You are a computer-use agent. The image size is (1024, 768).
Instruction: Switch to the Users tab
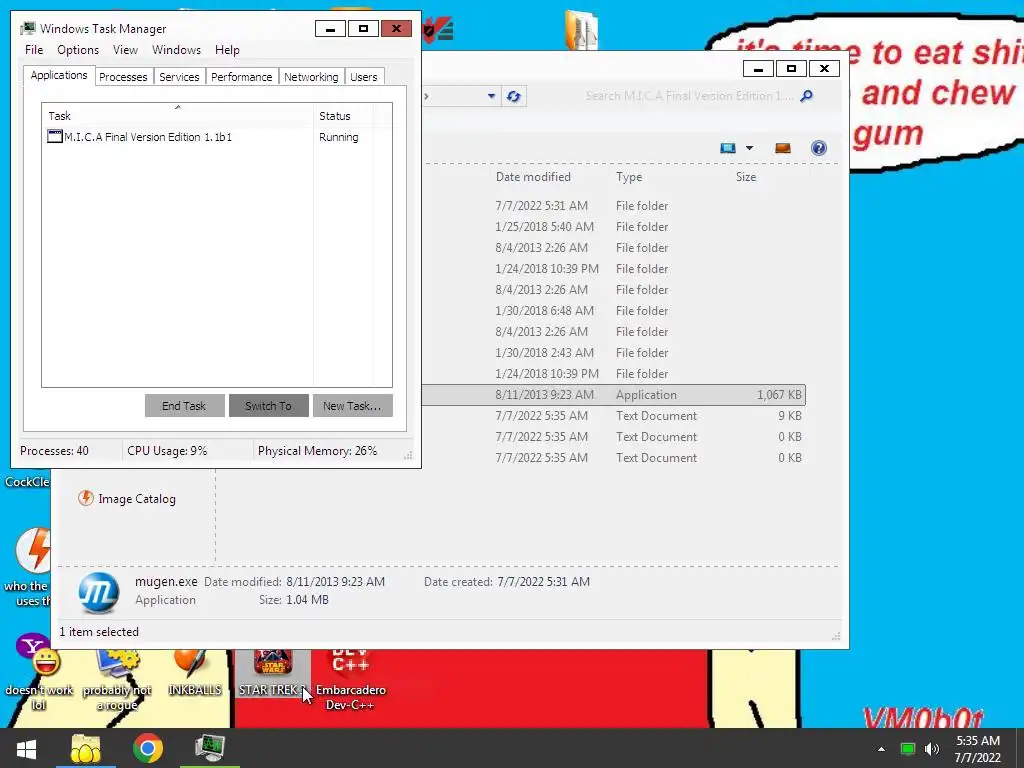tap(364, 77)
